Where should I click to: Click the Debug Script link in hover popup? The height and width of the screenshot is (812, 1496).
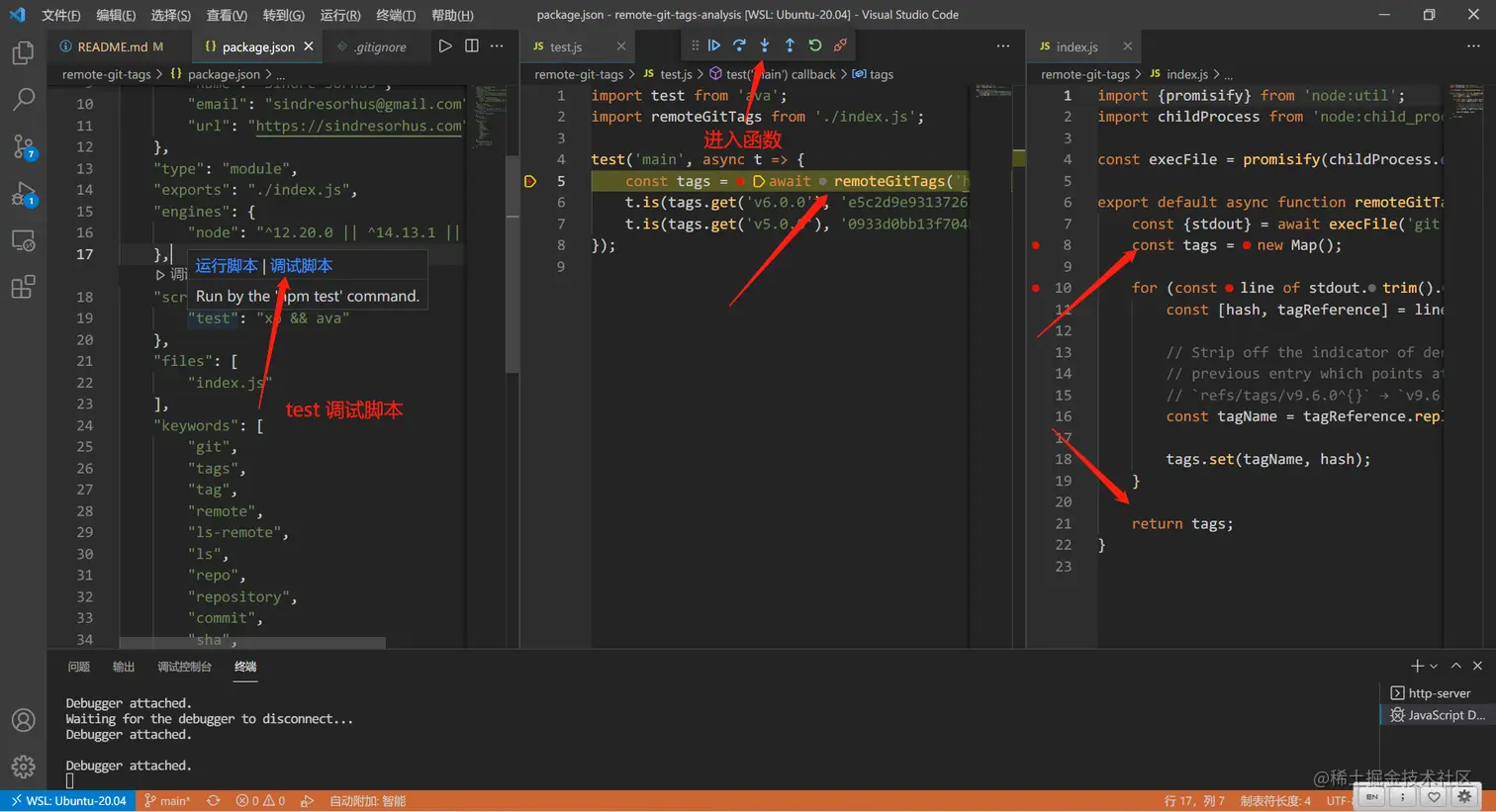302,266
